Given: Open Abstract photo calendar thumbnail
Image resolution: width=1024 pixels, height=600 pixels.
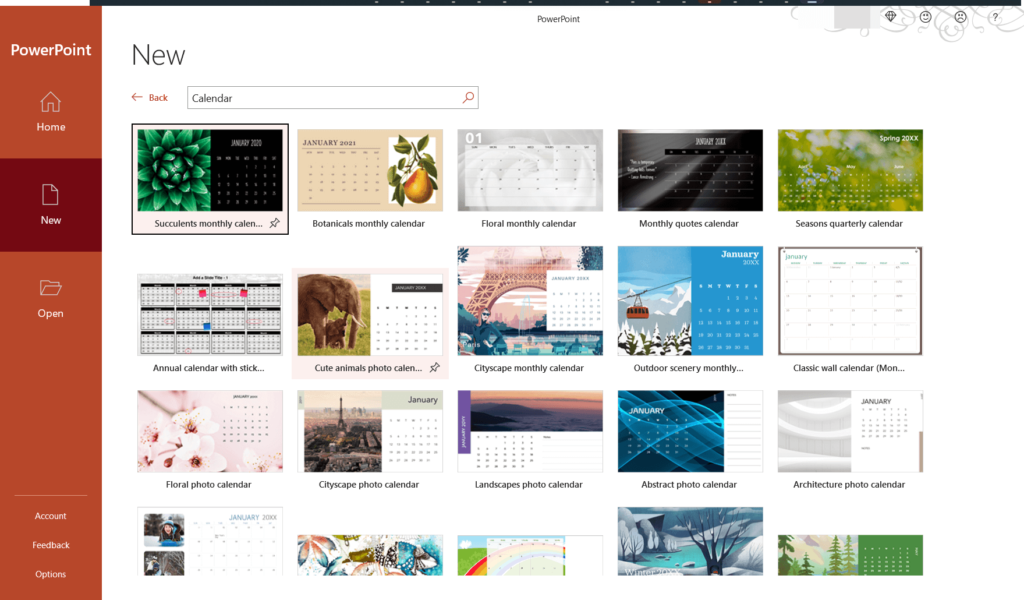Looking at the screenshot, I should pyautogui.click(x=690, y=431).
